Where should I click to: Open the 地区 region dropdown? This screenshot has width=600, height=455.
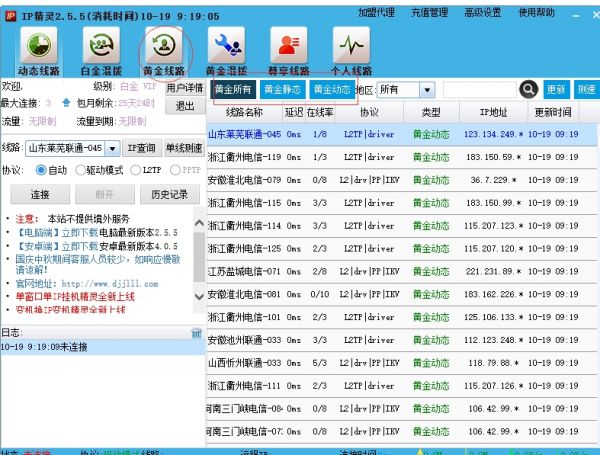pos(427,90)
